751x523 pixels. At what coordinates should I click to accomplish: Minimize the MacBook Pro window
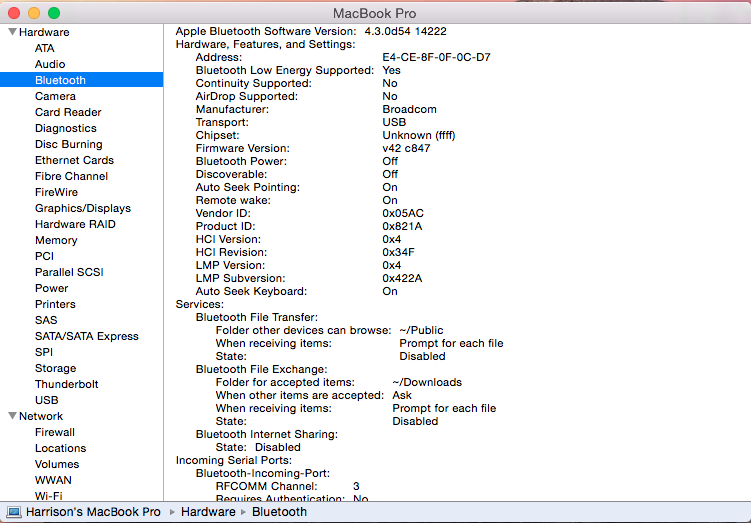point(34,13)
